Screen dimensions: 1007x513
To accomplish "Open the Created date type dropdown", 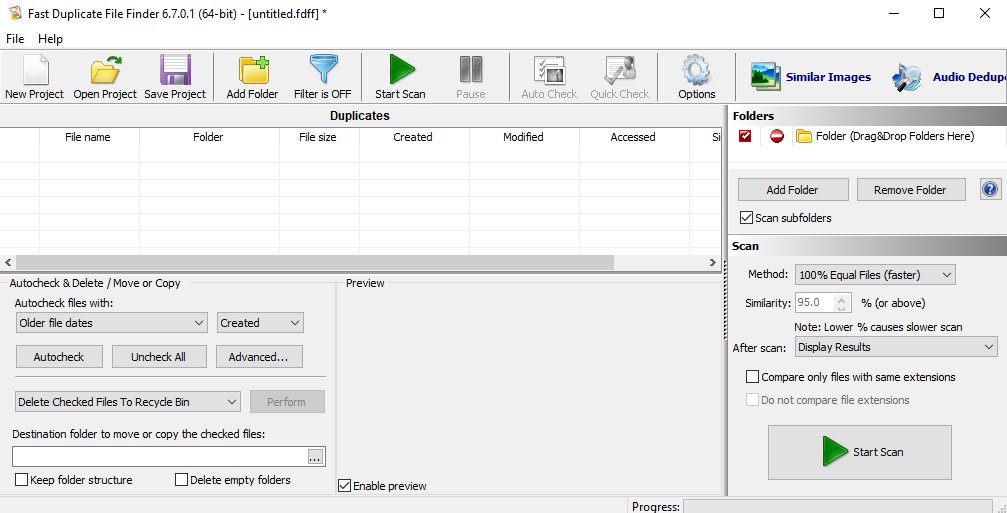I will tap(260, 323).
